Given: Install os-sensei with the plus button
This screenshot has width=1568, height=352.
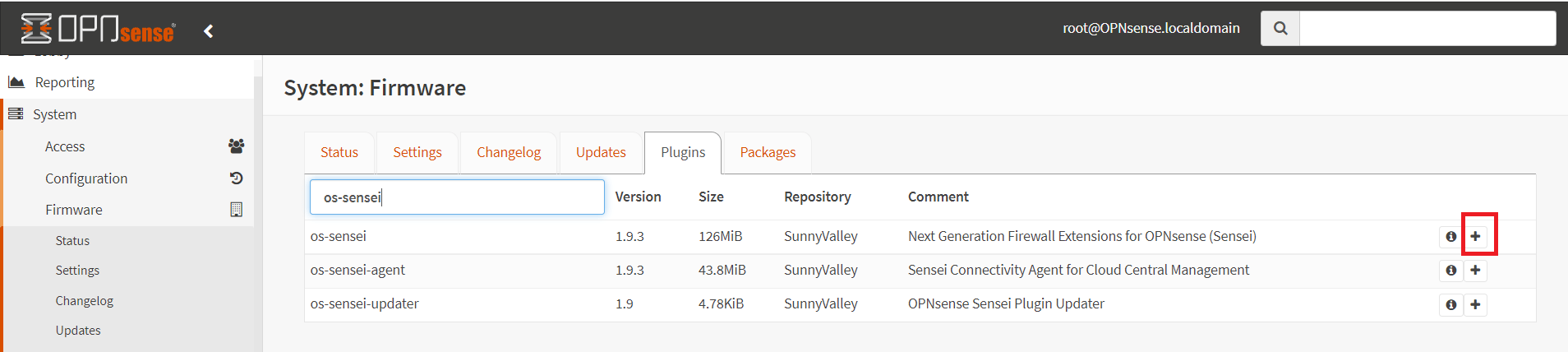Looking at the screenshot, I should pyautogui.click(x=1476, y=236).
